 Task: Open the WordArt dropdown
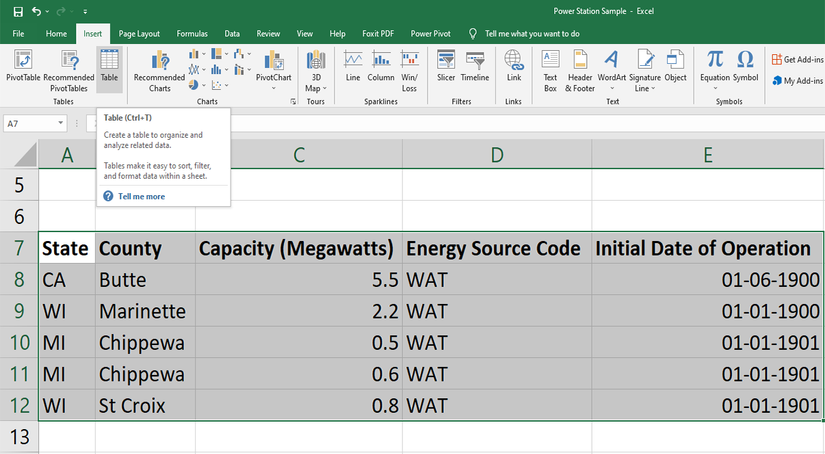(612, 88)
